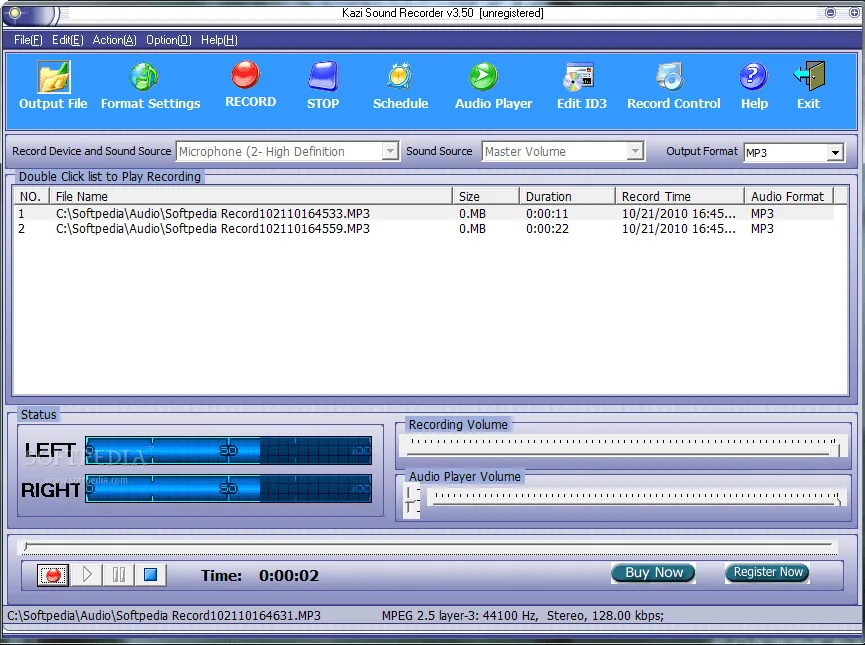Open the Action(A) menu
Image resolution: width=865 pixels, height=645 pixels.
pyautogui.click(x=114, y=40)
